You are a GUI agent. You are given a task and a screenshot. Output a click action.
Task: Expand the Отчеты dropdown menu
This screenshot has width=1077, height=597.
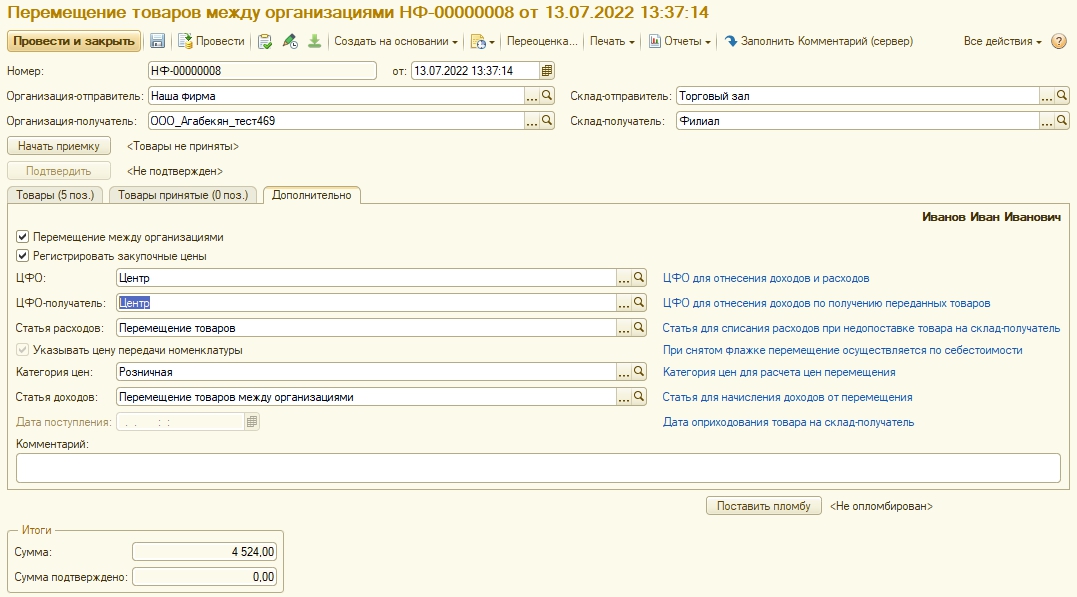point(680,41)
